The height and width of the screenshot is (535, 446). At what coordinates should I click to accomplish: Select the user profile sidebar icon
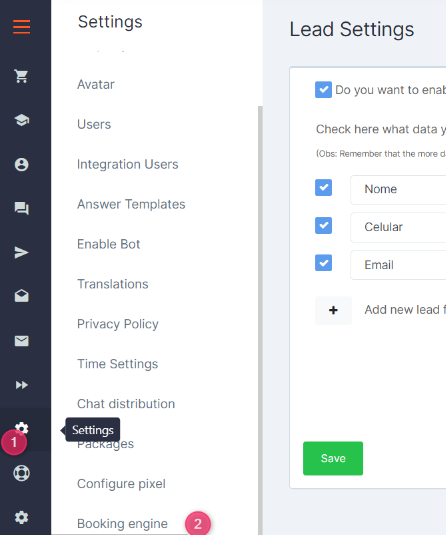tap(21, 164)
